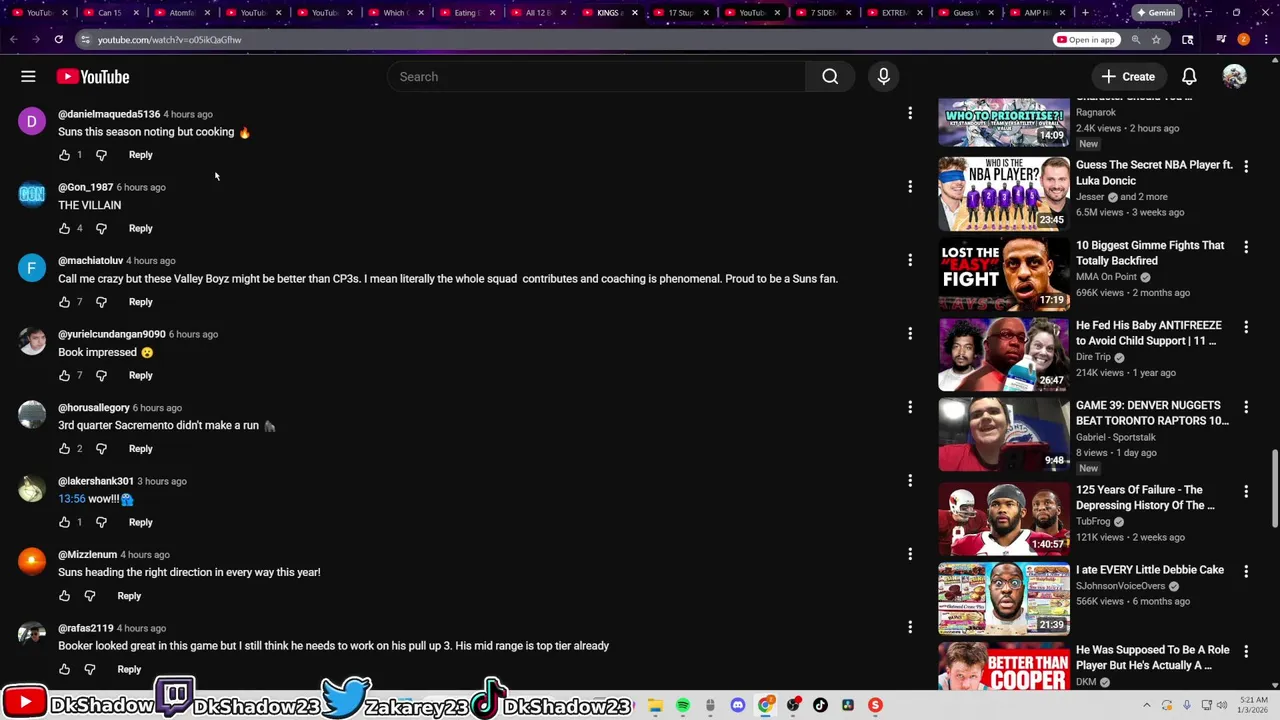This screenshot has height=720, width=1280.
Task: Open comment options for @lakershank301
Action: (x=910, y=481)
